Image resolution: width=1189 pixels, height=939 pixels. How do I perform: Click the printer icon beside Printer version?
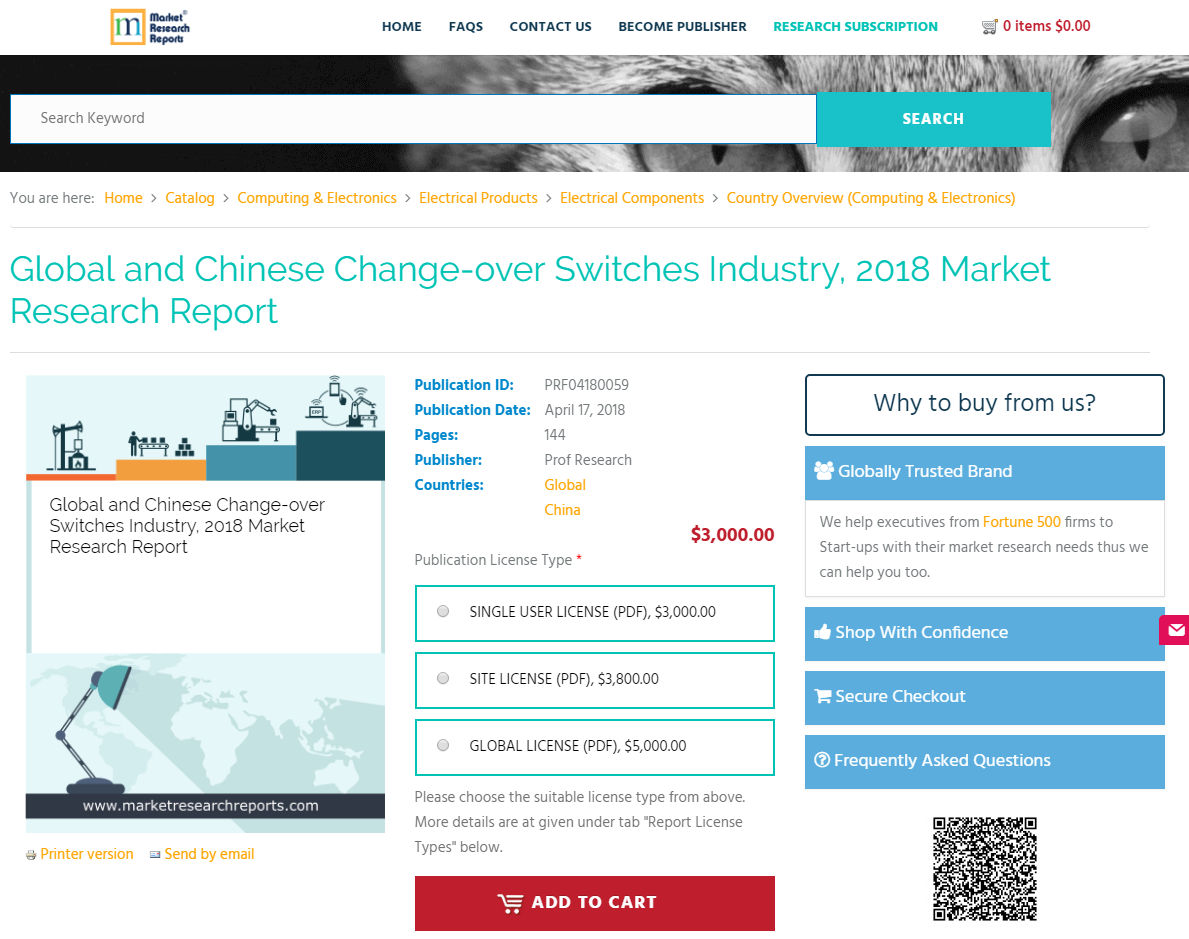pos(29,854)
